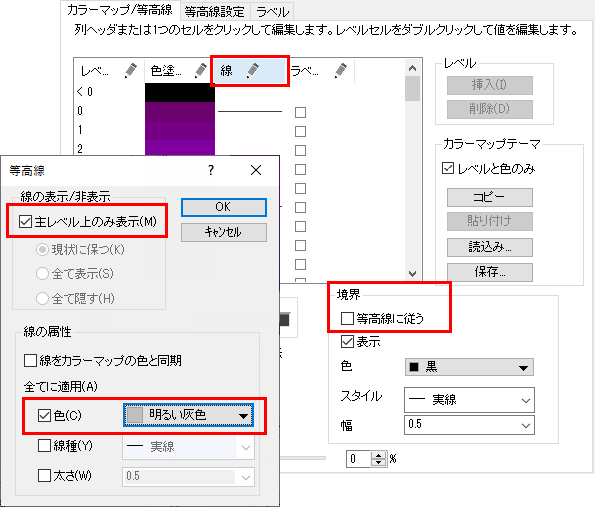Click the pencil icon in the レベ... column header
The height and width of the screenshot is (507, 595).
click(x=130, y=71)
